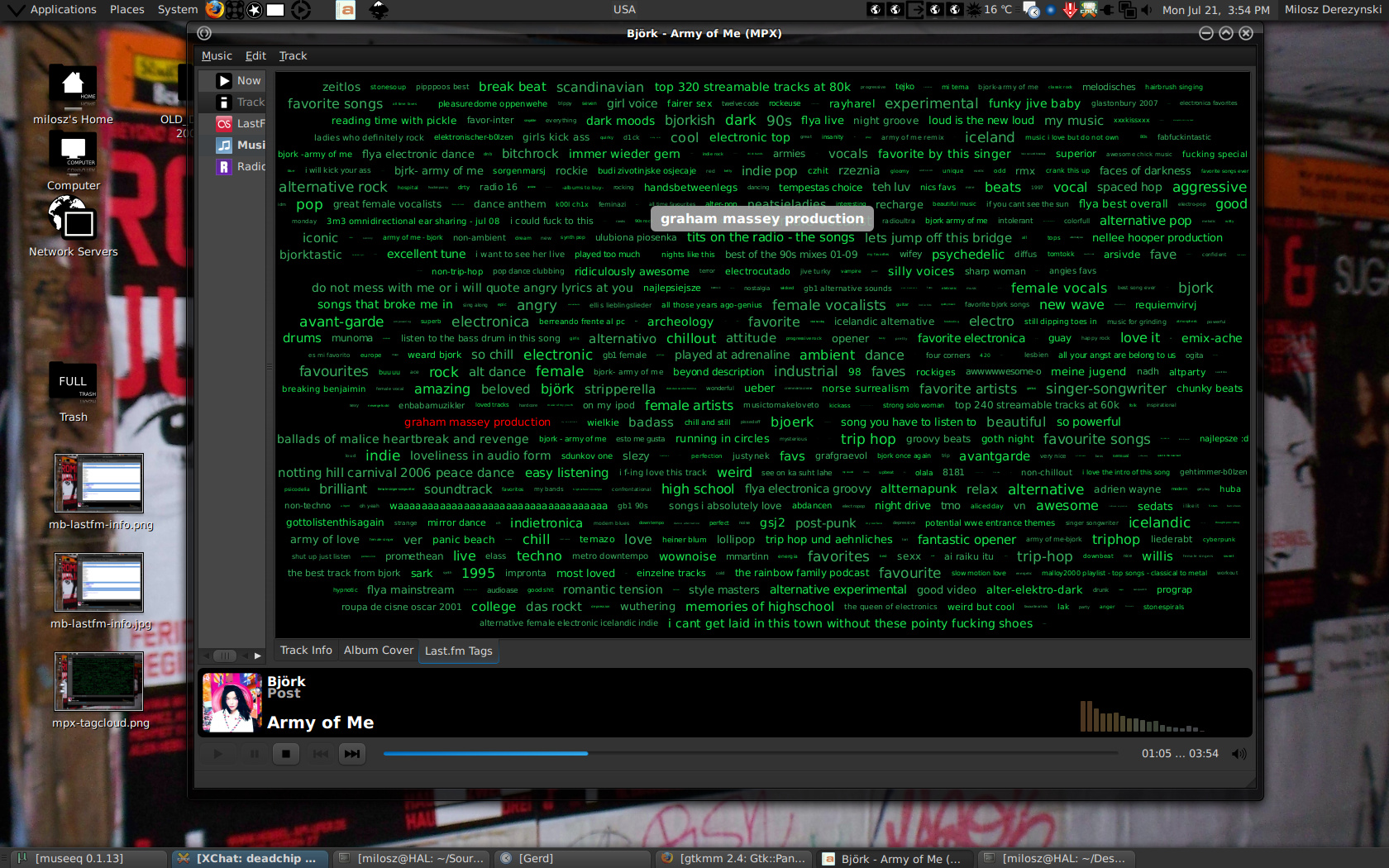This screenshot has height=868, width=1389.
Task: Open the Milosz Derezynski user menu
Action: coord(1333,9)
